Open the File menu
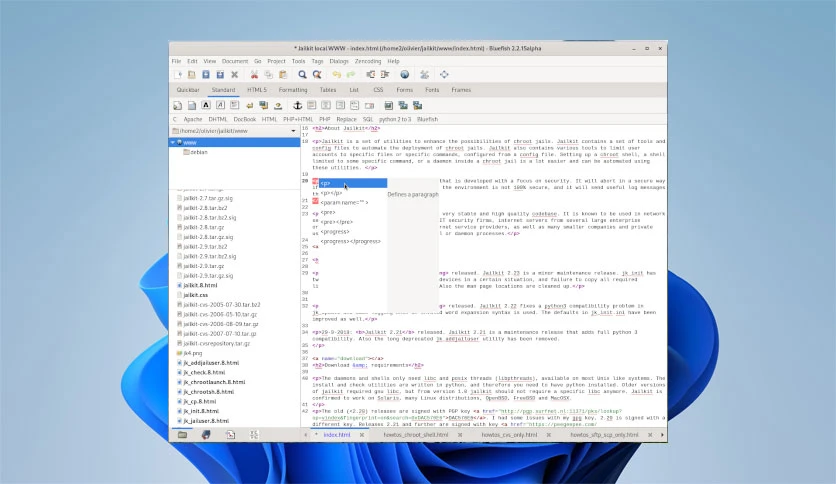This screenshot has height=484, width=836. (176, 61)
